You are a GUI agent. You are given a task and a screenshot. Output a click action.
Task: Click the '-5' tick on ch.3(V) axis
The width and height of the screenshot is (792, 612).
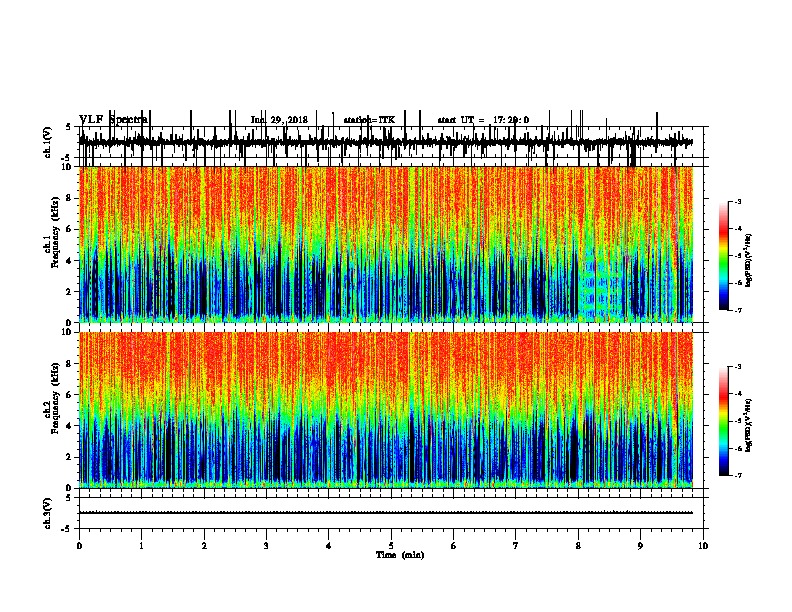click(x=68, y=529)
